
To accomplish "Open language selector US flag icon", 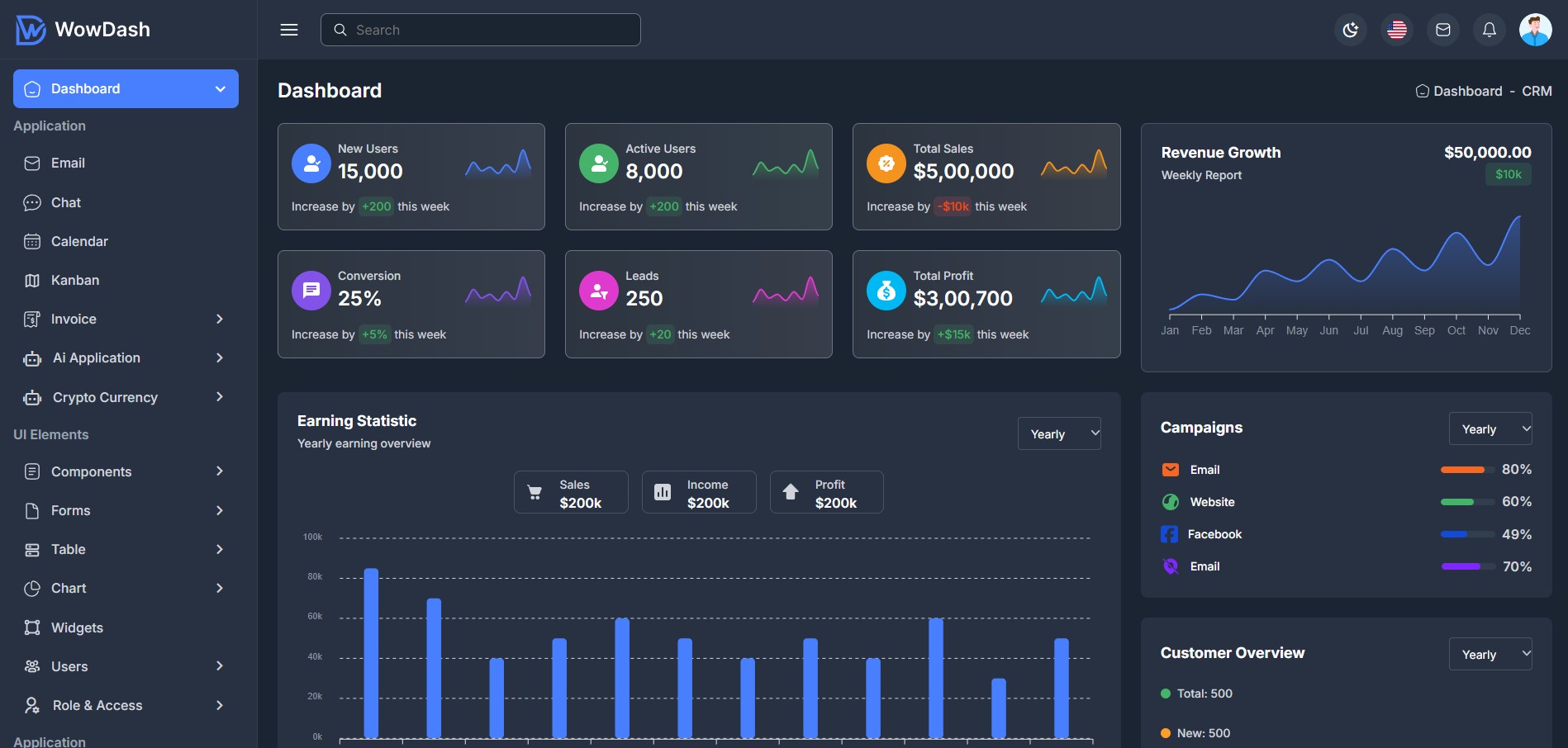I will (1397, 30).
